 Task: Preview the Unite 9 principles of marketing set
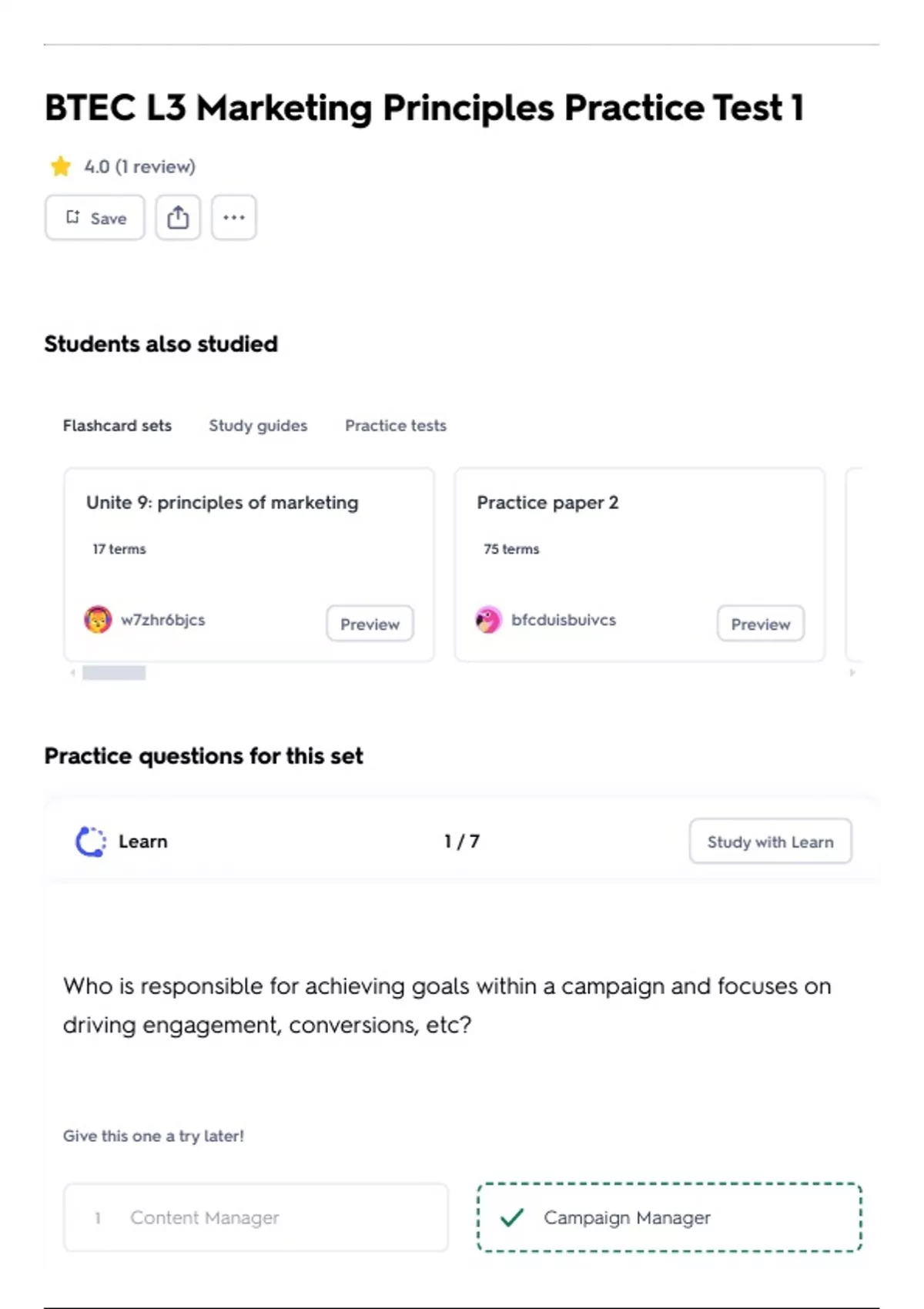370,624
